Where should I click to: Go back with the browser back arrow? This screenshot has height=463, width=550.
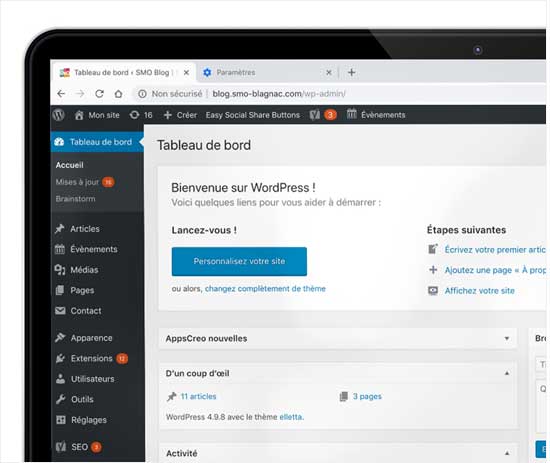coord(61,94)
